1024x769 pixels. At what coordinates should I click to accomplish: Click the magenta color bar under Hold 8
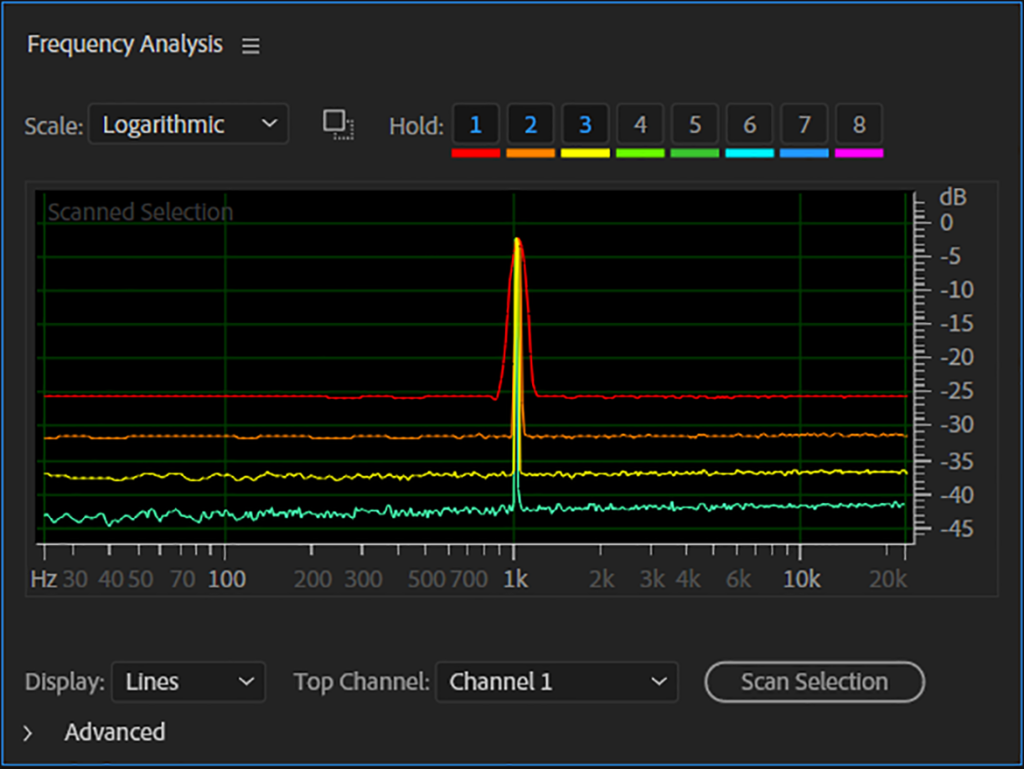point(859,152)
